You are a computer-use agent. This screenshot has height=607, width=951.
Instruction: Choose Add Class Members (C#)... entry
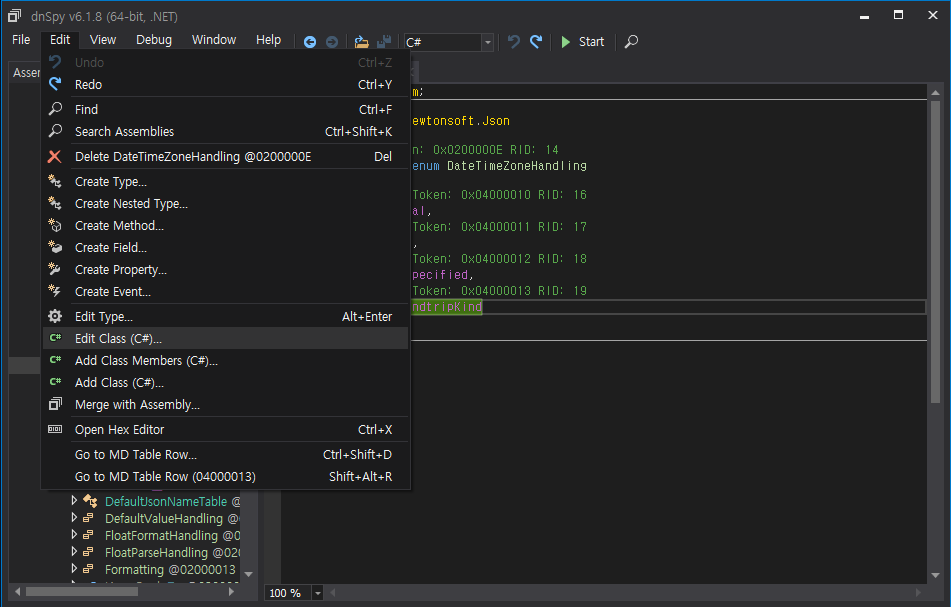226,360
